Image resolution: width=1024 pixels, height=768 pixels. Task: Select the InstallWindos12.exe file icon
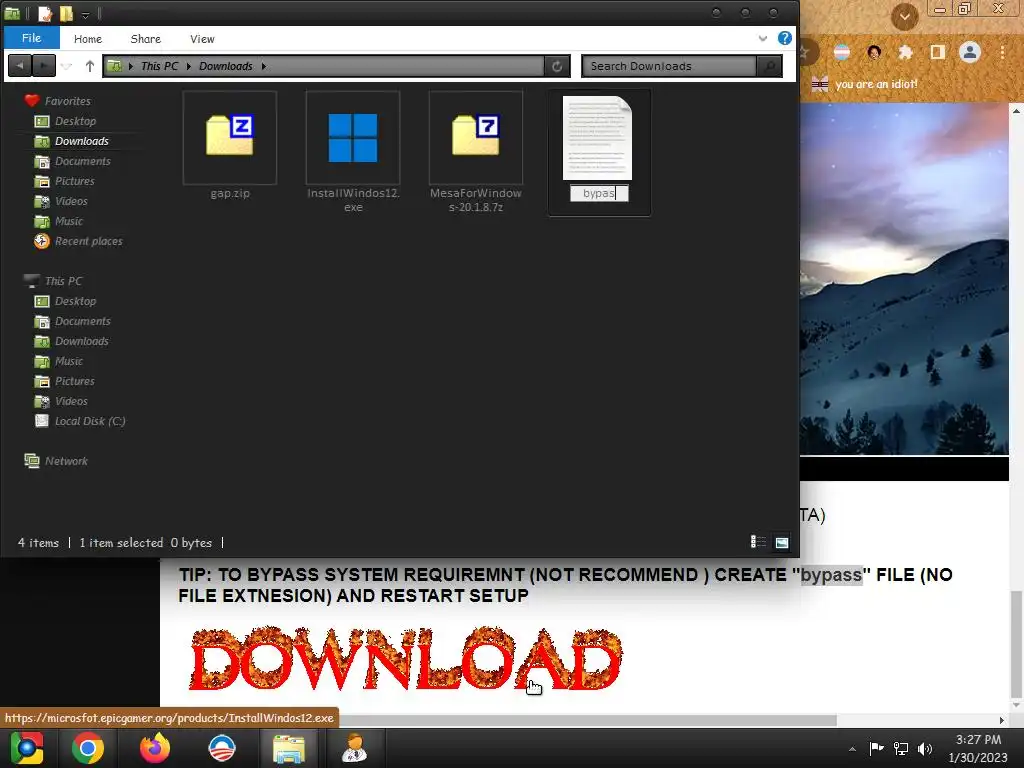(x=353, y=138)
